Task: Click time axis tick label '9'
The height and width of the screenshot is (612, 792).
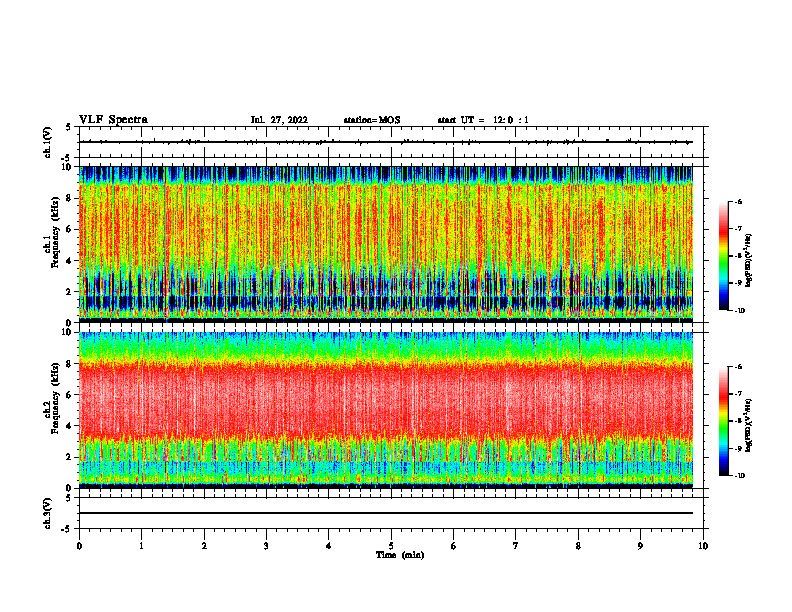Action: 640,546
